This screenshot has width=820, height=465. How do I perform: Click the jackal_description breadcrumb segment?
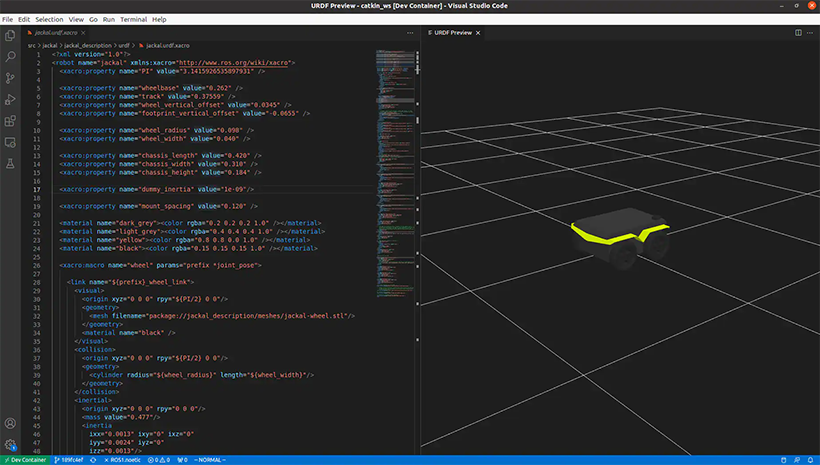click(88, 46)
